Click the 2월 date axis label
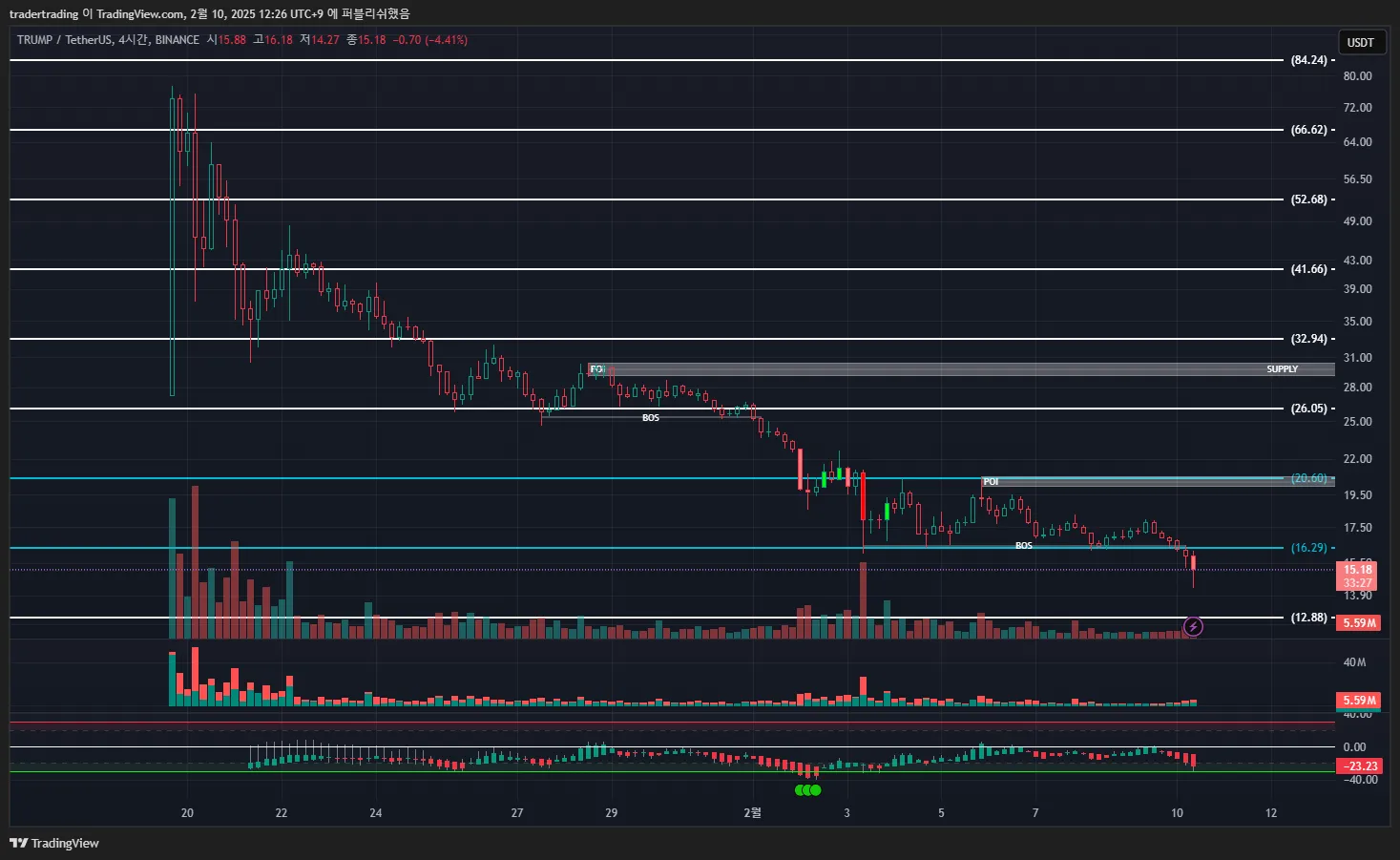Image resolution: width=1400 pixels, height=860 pixels. tap(753, 813)
